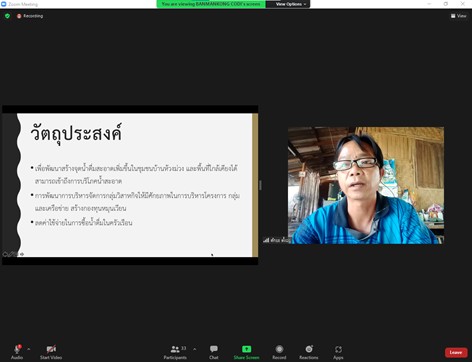Screen dimensions: 472x362
Task: Click the red Recording indicator
Action: click(30, 16)
